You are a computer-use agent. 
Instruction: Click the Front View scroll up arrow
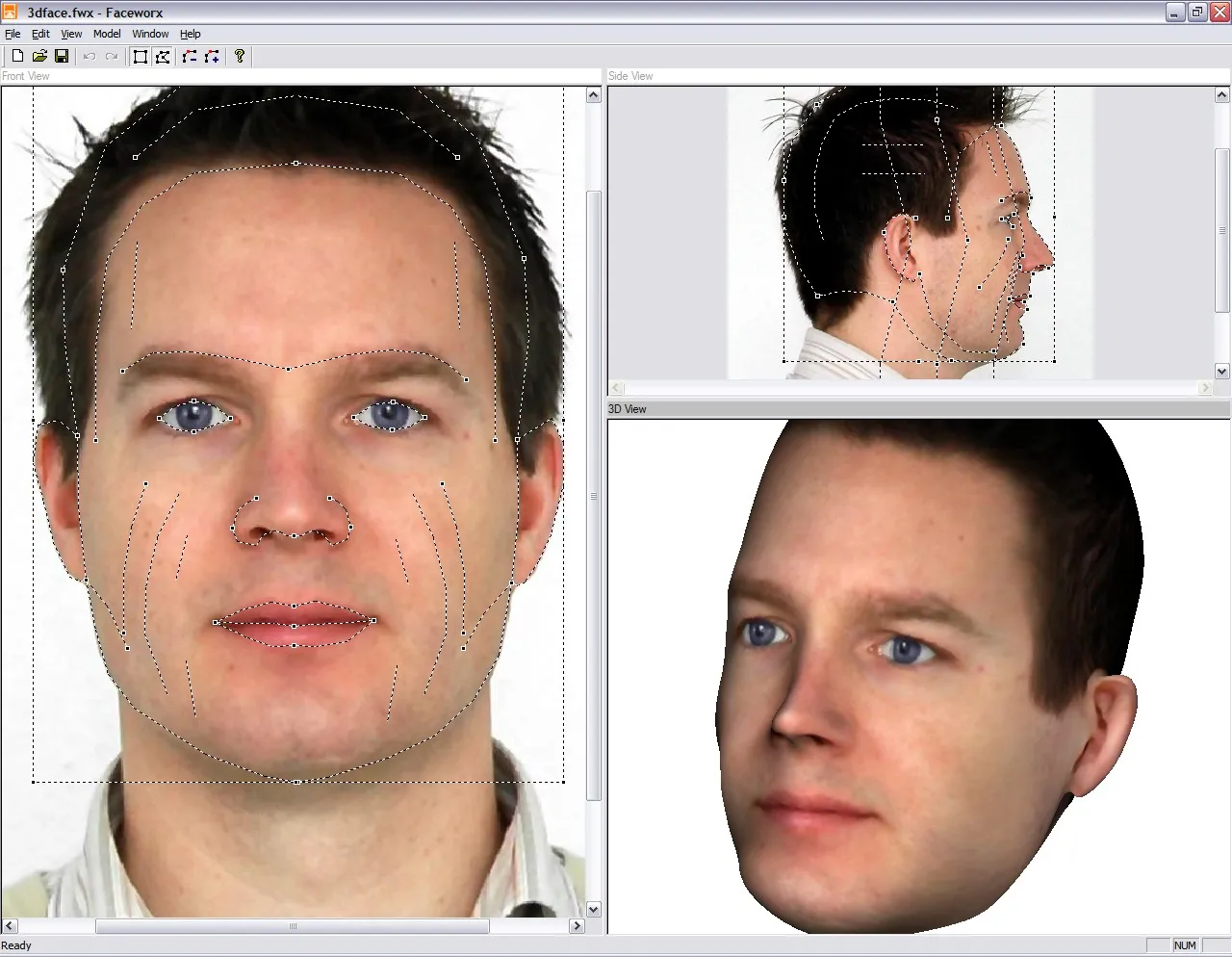(594, 94)
